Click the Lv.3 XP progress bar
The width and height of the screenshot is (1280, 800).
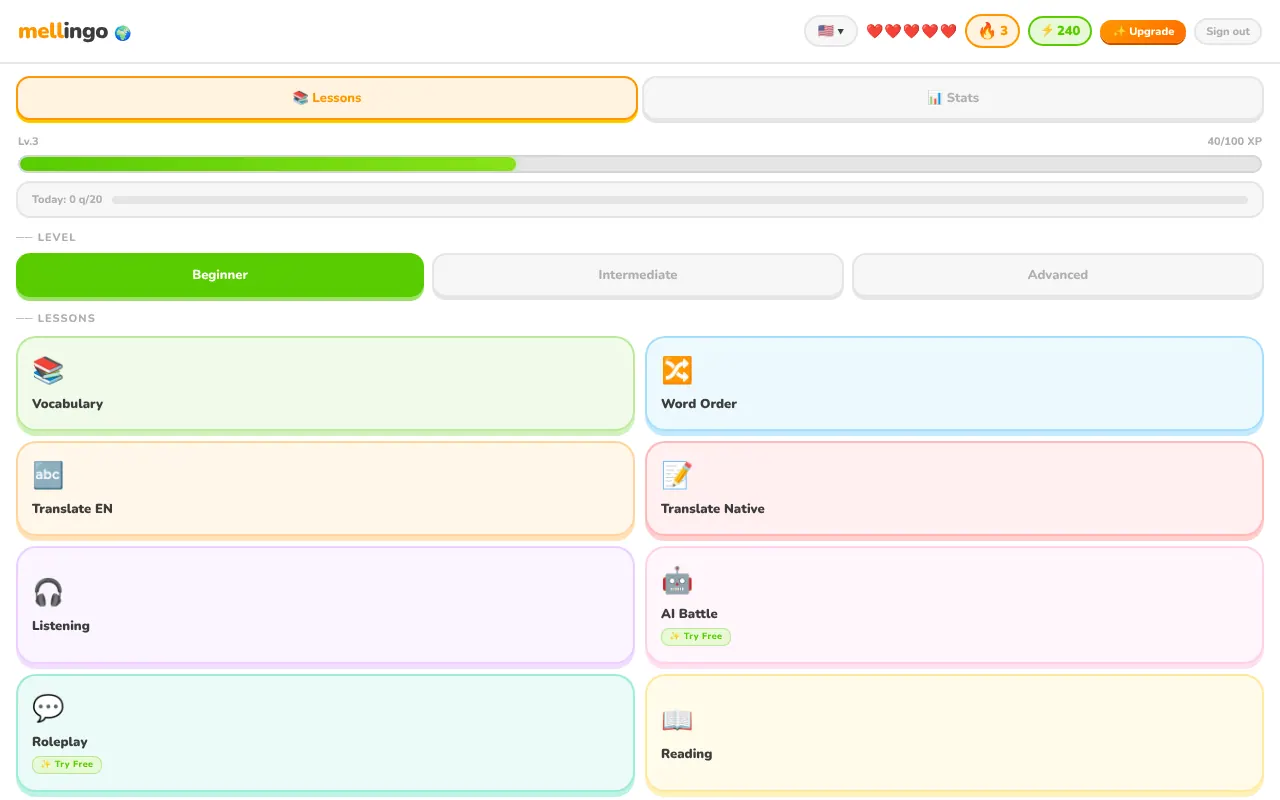(x=640, y=164)
